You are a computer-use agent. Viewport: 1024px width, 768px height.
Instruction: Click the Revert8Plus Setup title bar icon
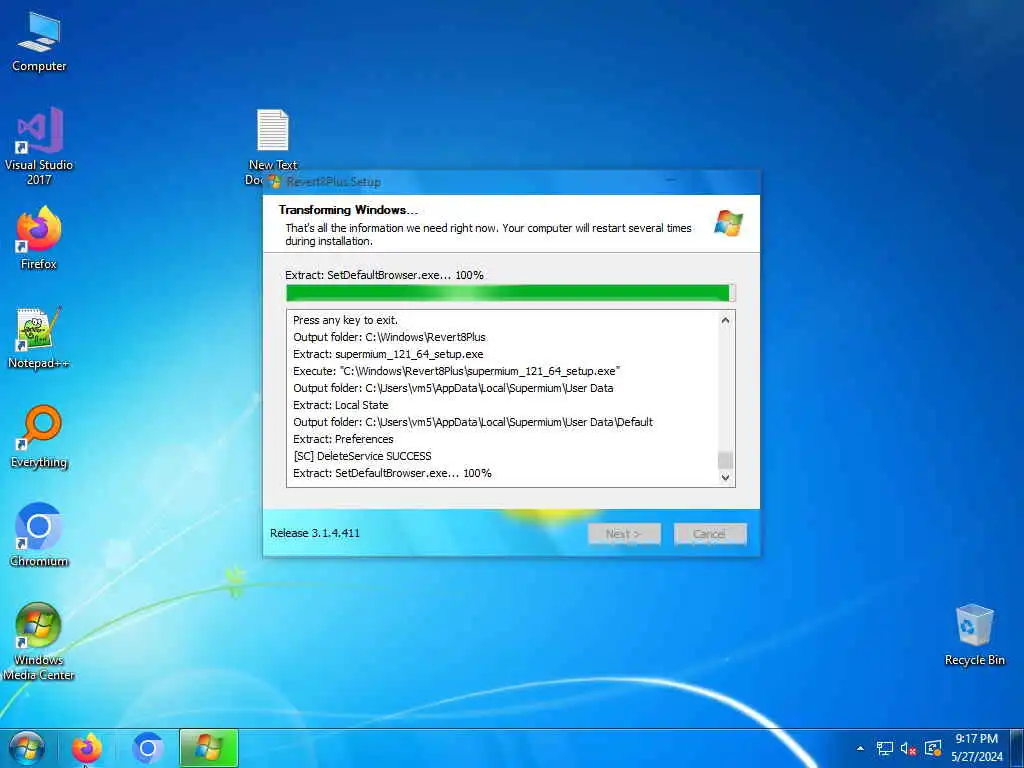point(275,182)
